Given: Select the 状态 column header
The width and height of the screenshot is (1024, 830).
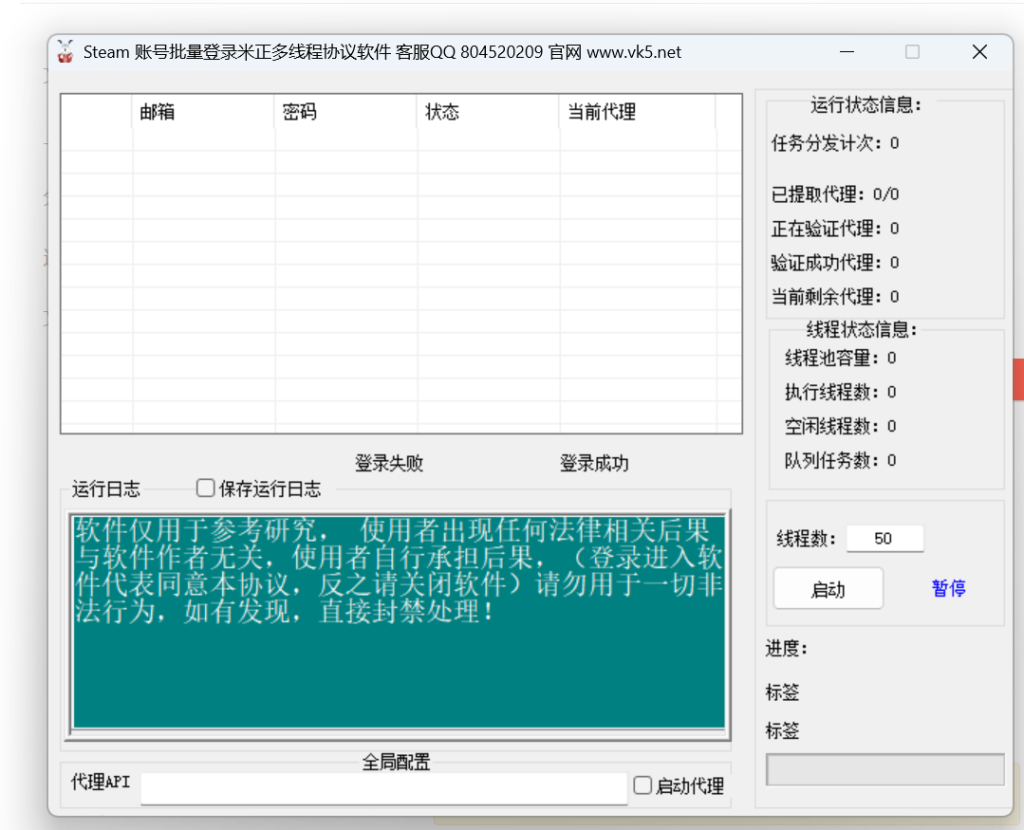Looking at the screenshot, I should coord(488,112).
